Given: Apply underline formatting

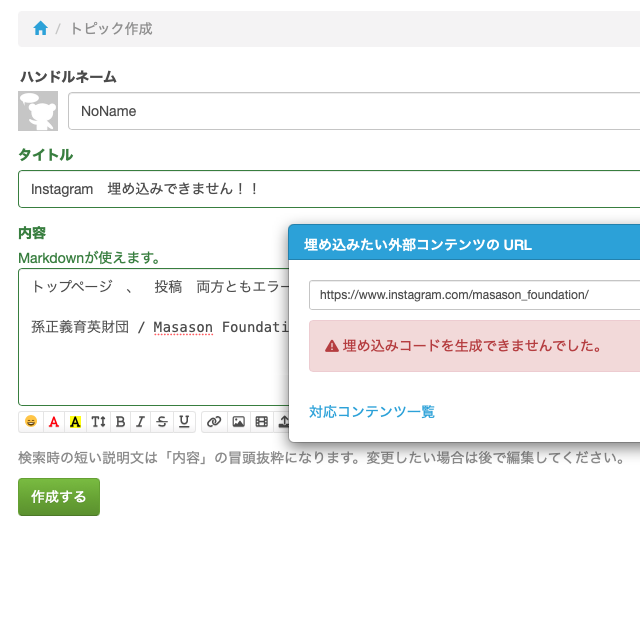Looking at the screenshot, I should 184,422.
